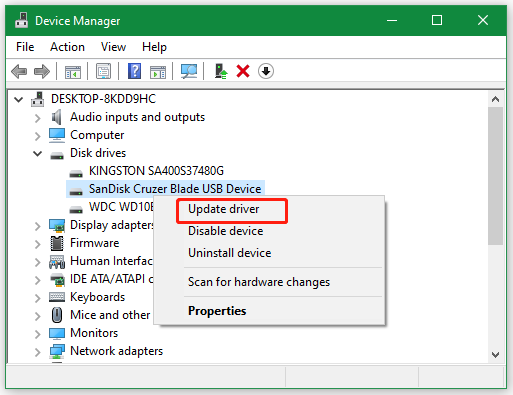Screen dimensions: 513x395
Task: Expand Audio inputs and outputs
Action: click(38, 118)
